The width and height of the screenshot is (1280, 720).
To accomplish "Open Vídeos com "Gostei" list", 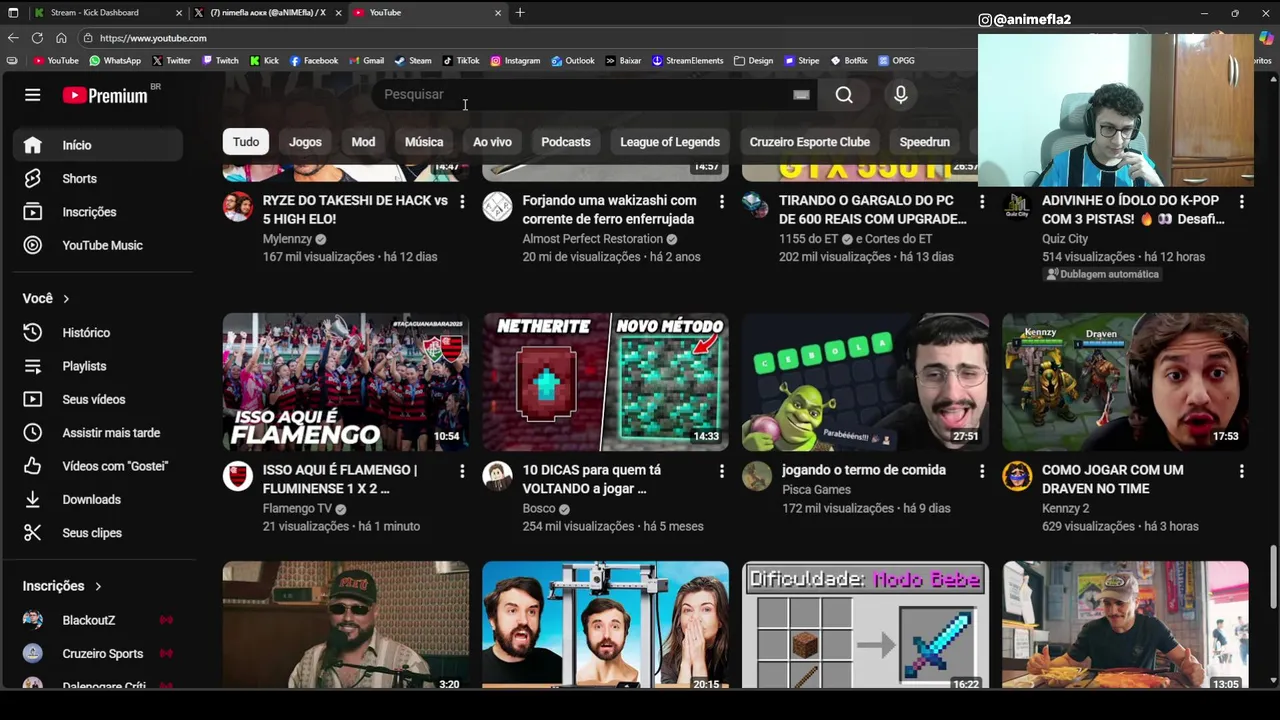I will pos(98,466).
